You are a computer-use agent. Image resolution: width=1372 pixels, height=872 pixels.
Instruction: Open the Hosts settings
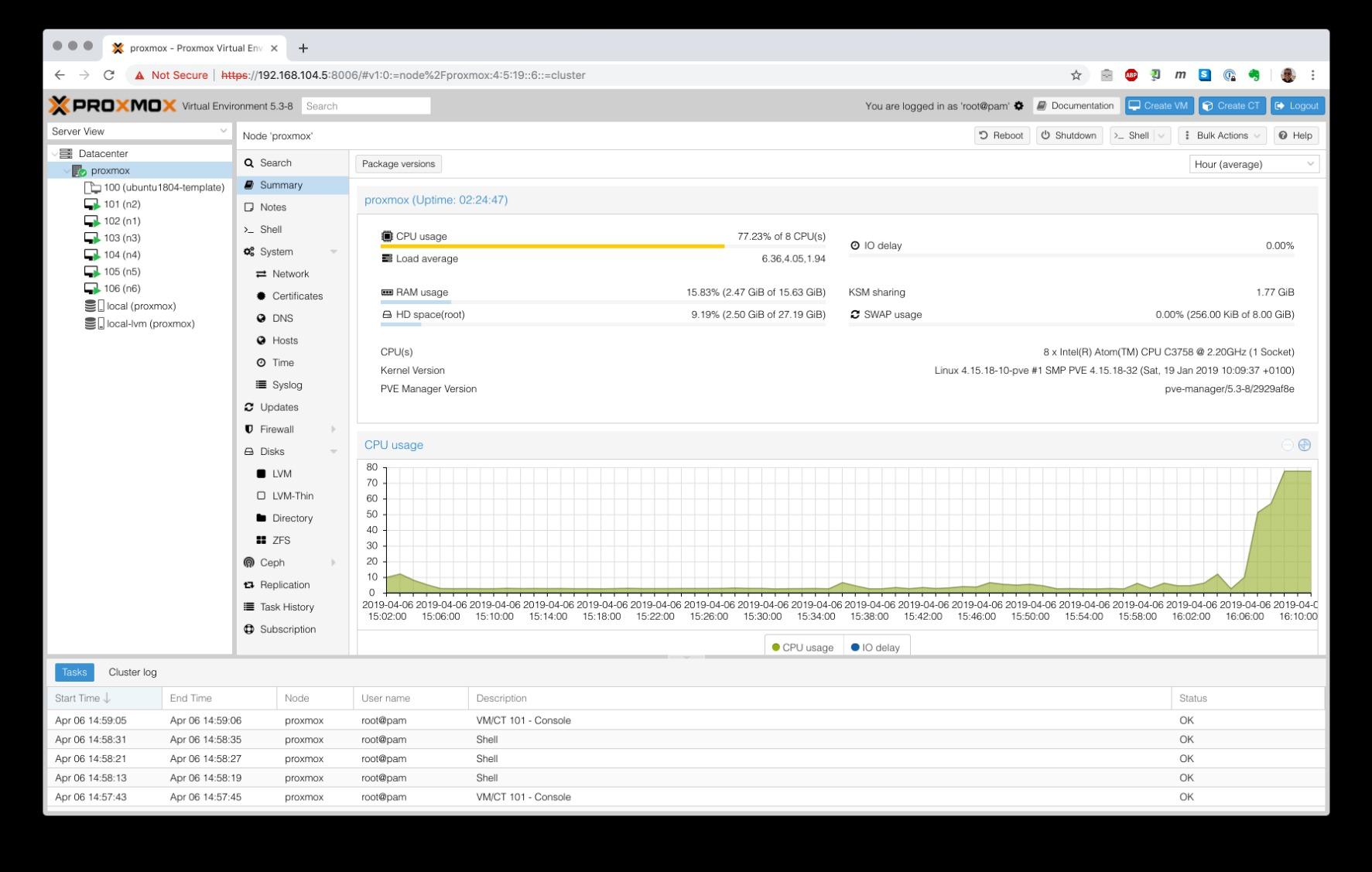click(x=293, y=340)
